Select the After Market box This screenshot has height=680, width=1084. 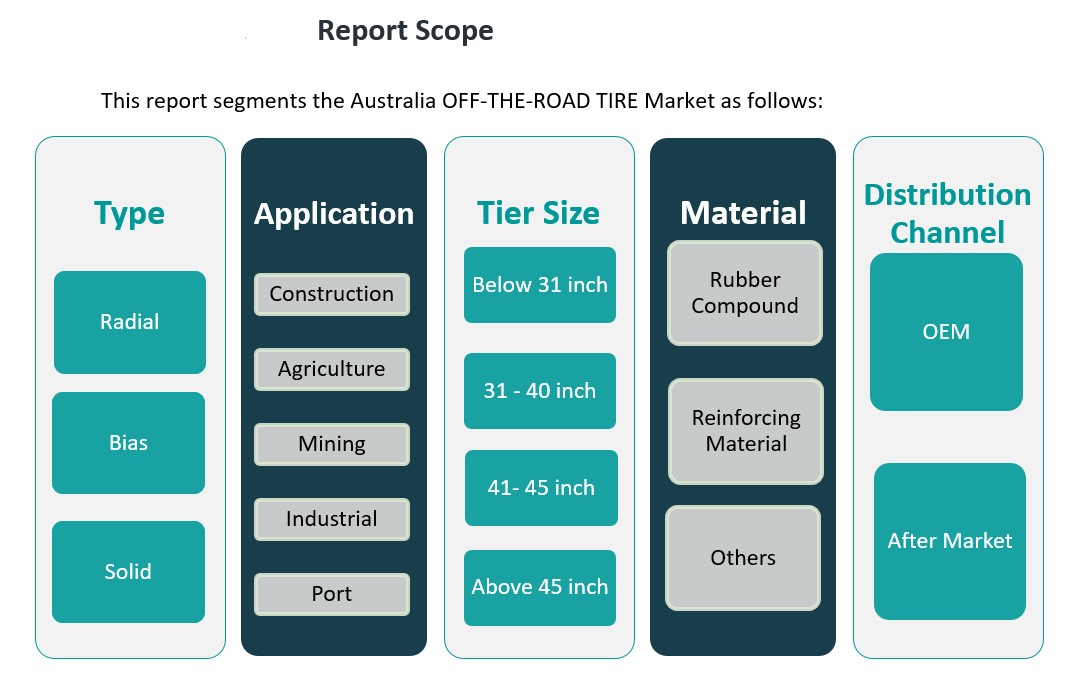click(x=950, y=541)
